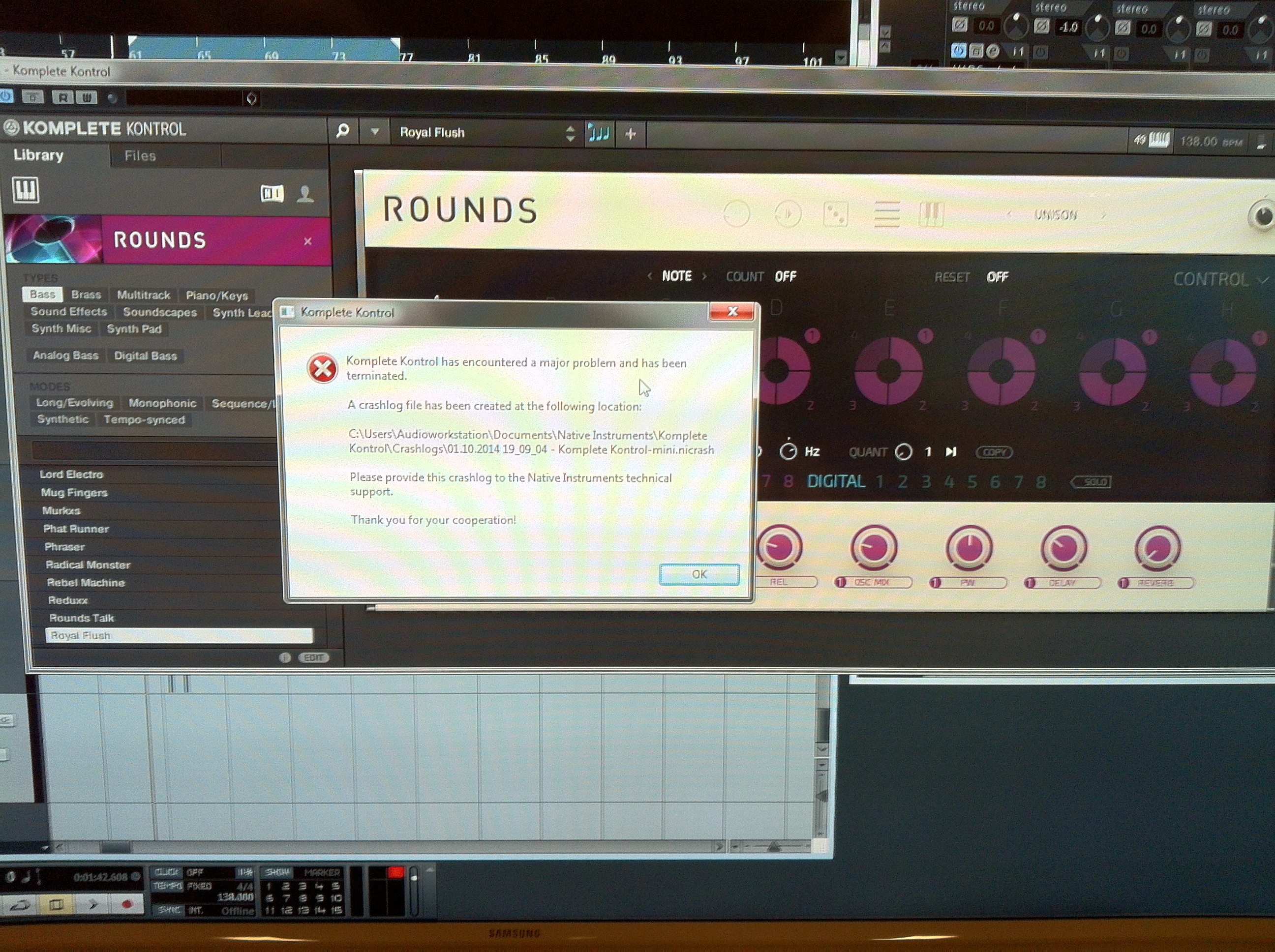The width and height of the screenshot is (1275, 952).
Task: Clear the ROUNDS product filter X
Action: pos(308,241)
